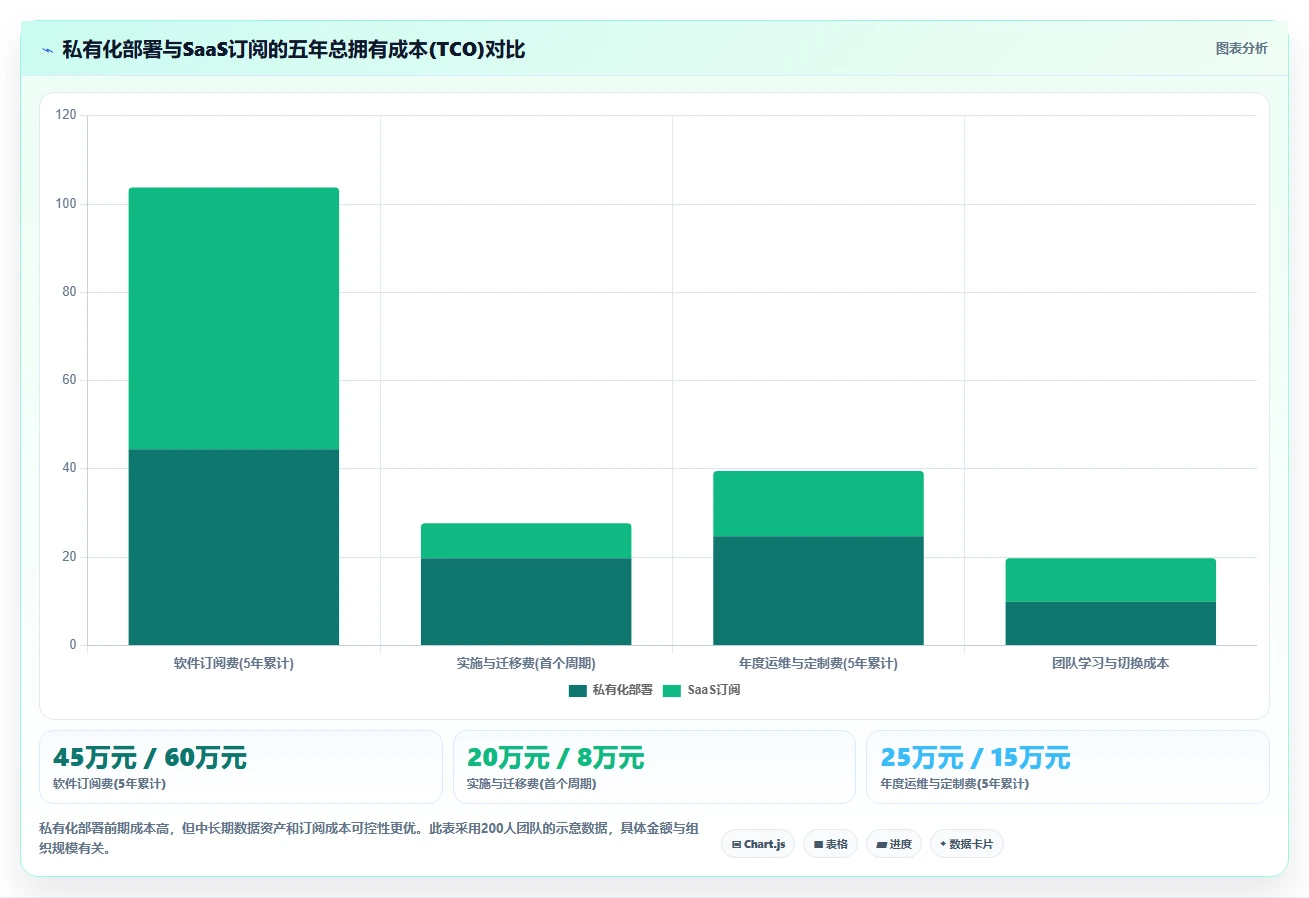The image size is (1309, 898).
Task: Select the Chart.js tag chip
Action: coord(758,844)
